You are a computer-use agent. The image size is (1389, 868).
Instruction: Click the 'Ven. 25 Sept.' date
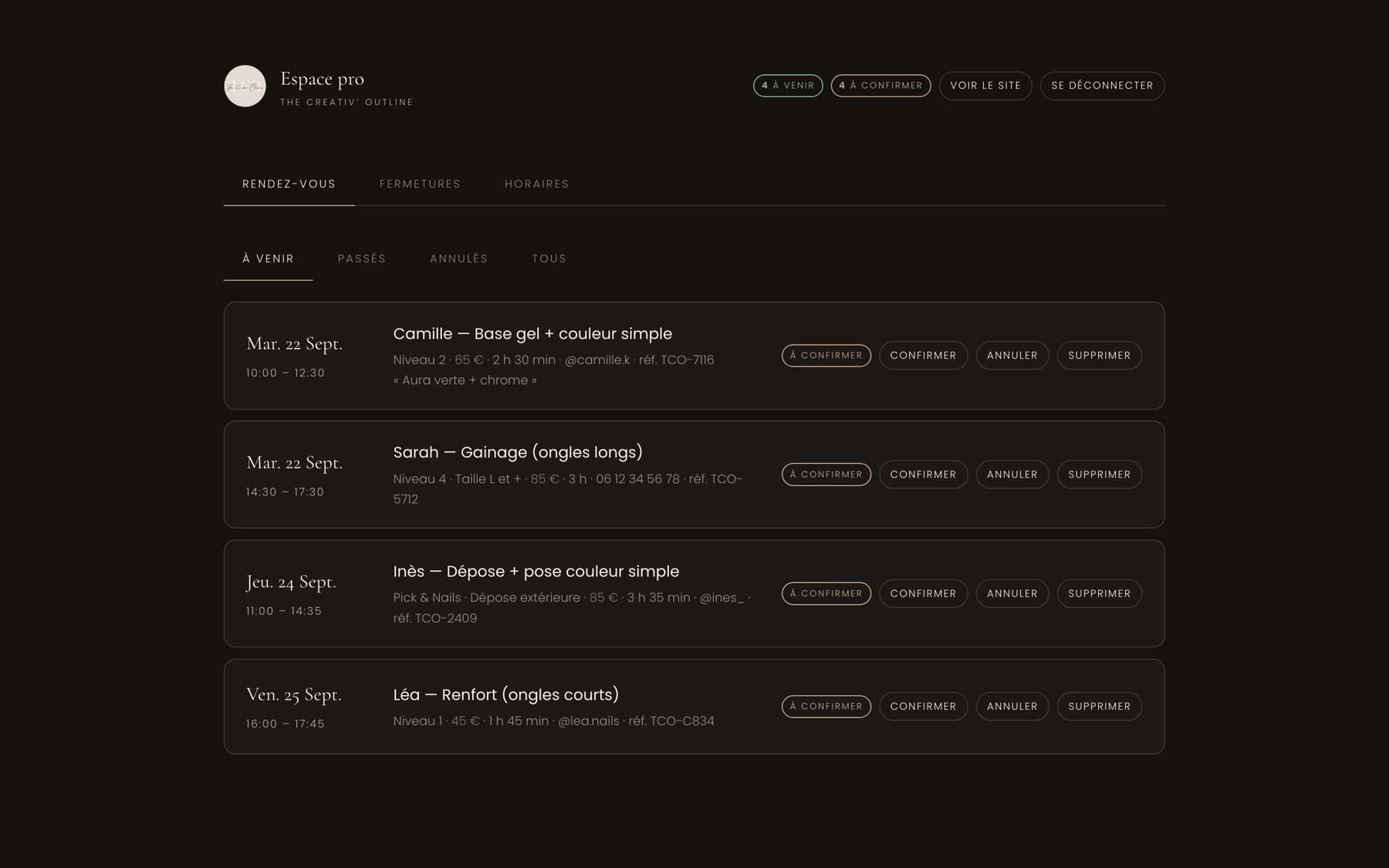[x=293, y=695]
